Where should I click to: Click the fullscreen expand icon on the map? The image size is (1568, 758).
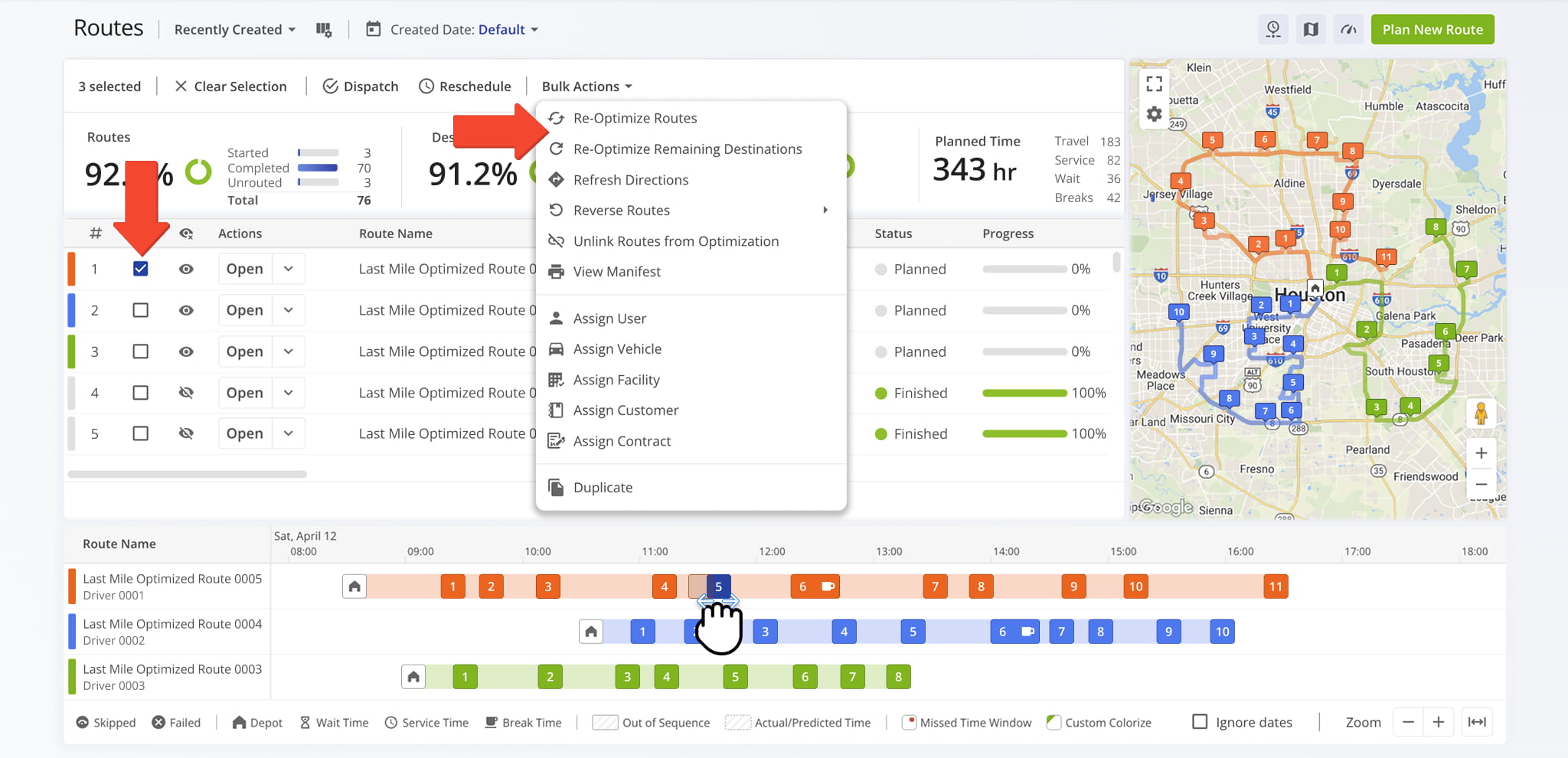pos(1154,83)
